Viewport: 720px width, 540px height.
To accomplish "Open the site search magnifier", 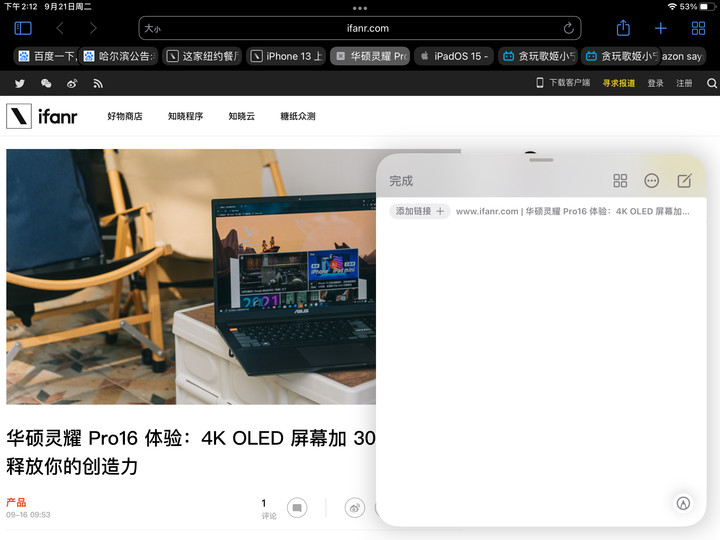I will click(712, 84).
